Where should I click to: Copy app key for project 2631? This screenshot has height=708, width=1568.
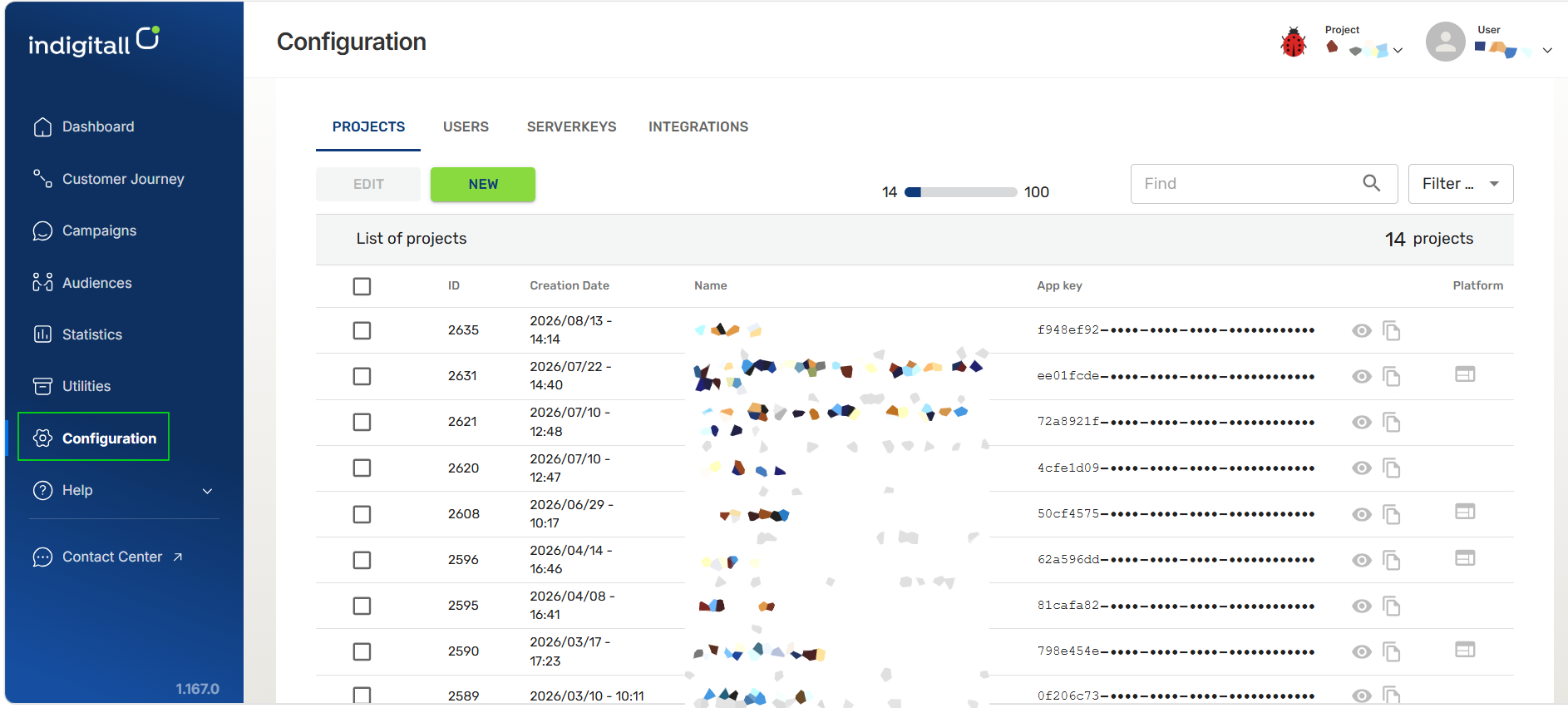1392,376
